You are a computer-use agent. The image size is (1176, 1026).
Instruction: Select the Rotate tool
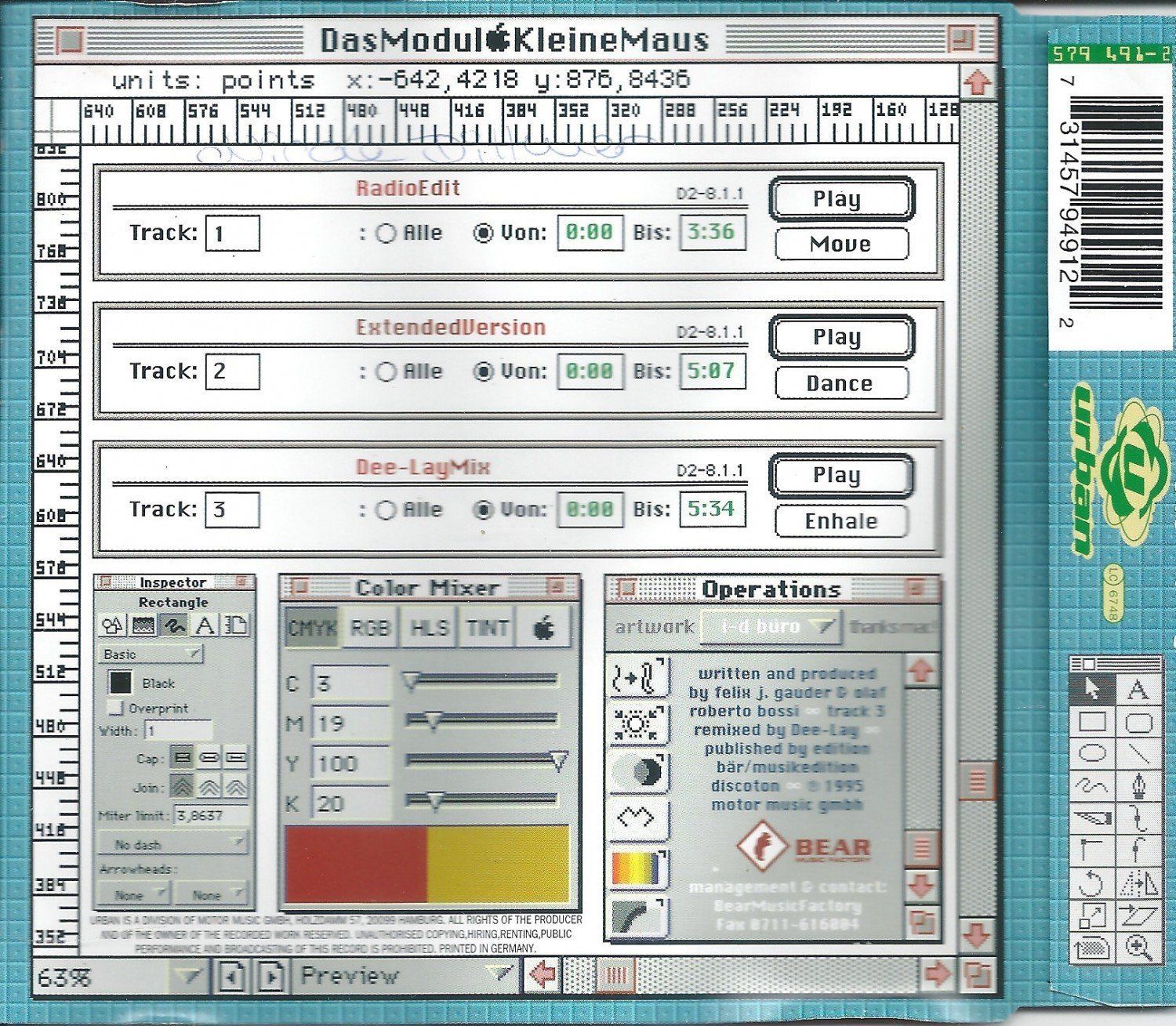(1093, 883)
